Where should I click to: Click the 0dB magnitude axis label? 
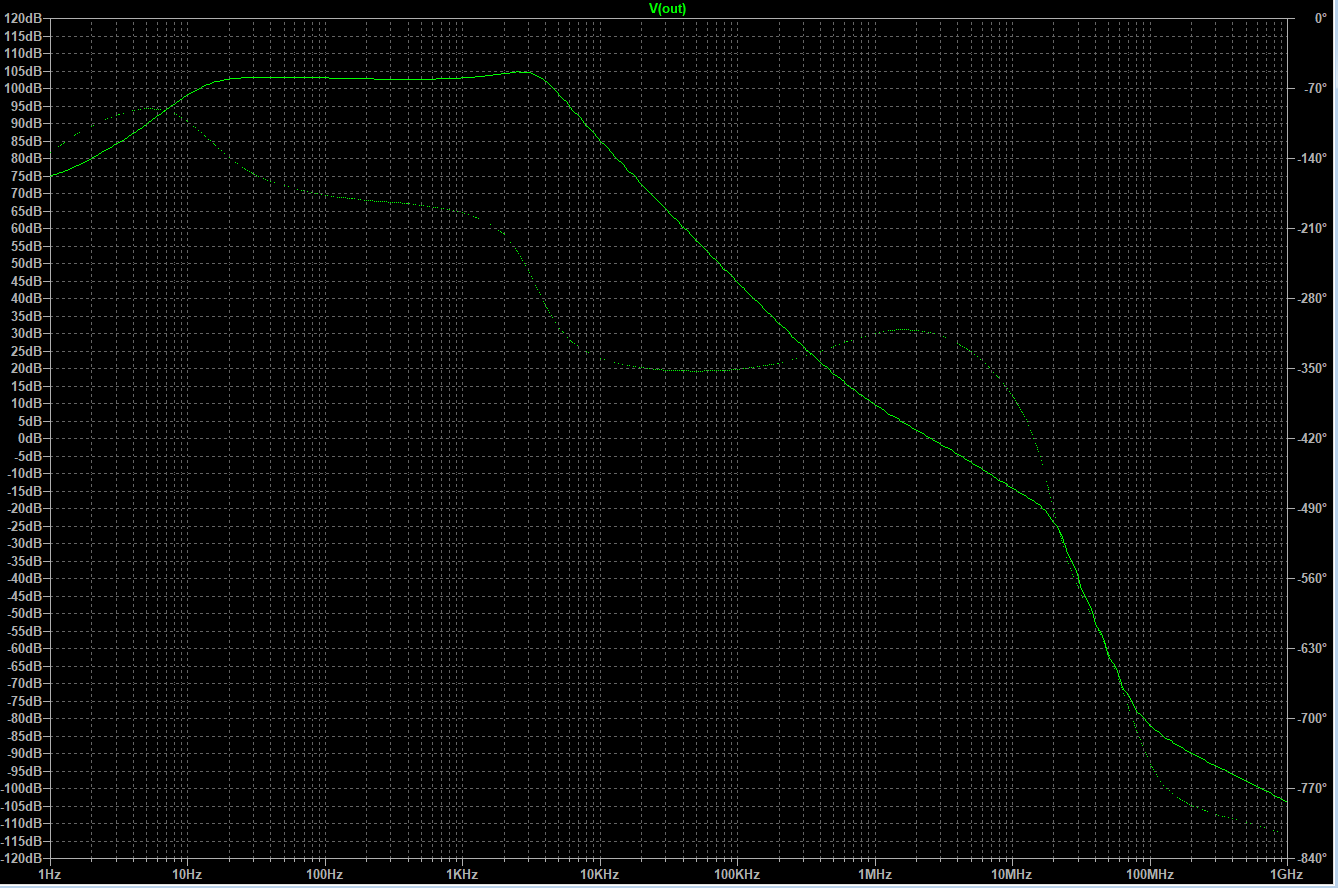tap(31, 438)
